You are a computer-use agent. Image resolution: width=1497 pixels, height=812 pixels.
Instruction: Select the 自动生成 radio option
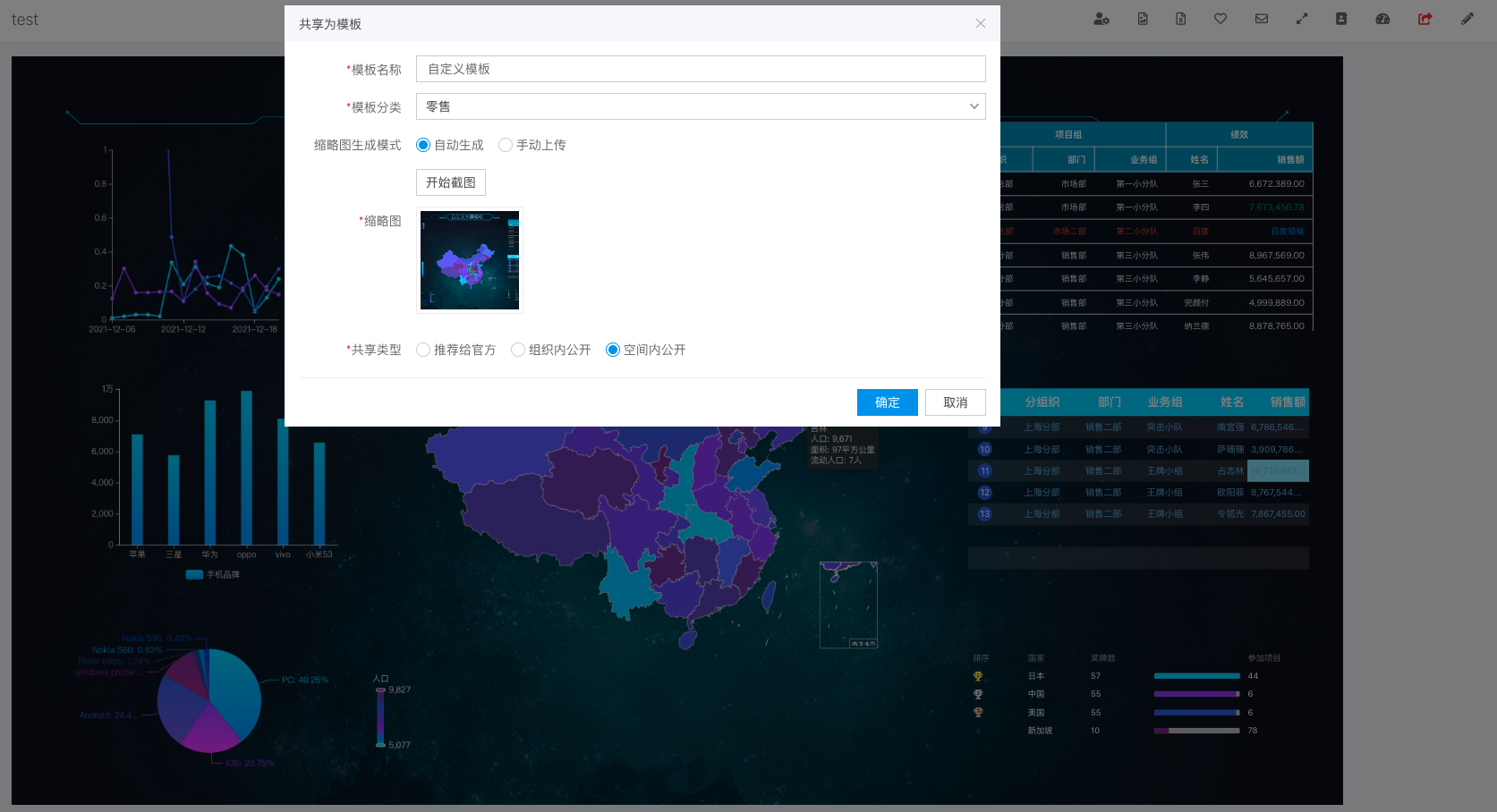[450, 145]
